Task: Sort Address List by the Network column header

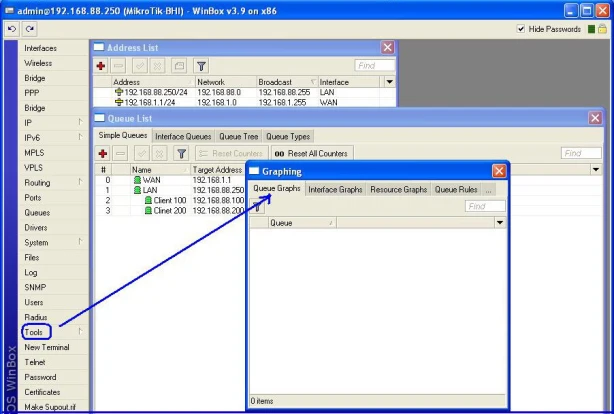Action: (x=226, y=82)
